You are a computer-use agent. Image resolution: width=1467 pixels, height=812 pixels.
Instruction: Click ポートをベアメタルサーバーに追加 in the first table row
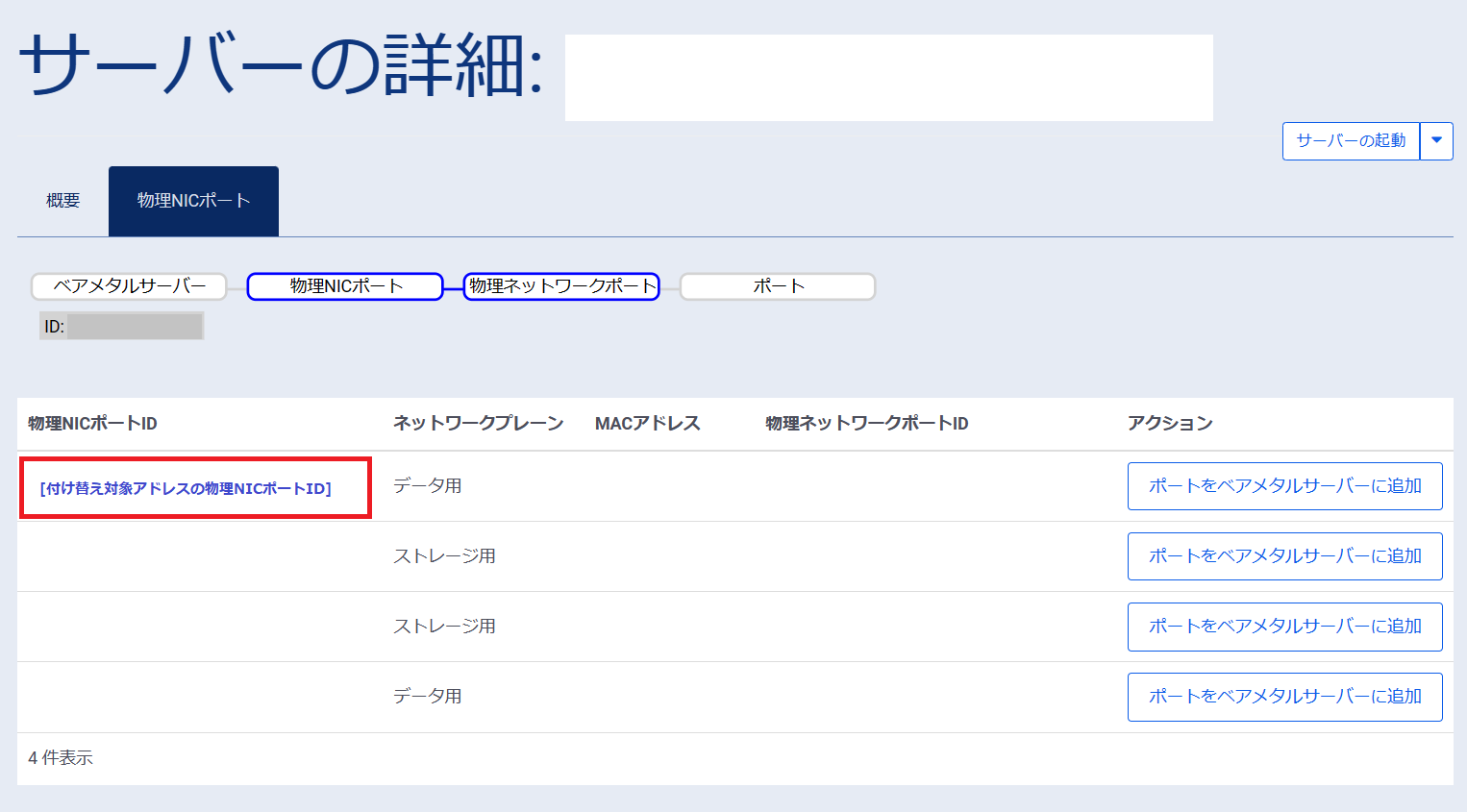pos(1284,486)
